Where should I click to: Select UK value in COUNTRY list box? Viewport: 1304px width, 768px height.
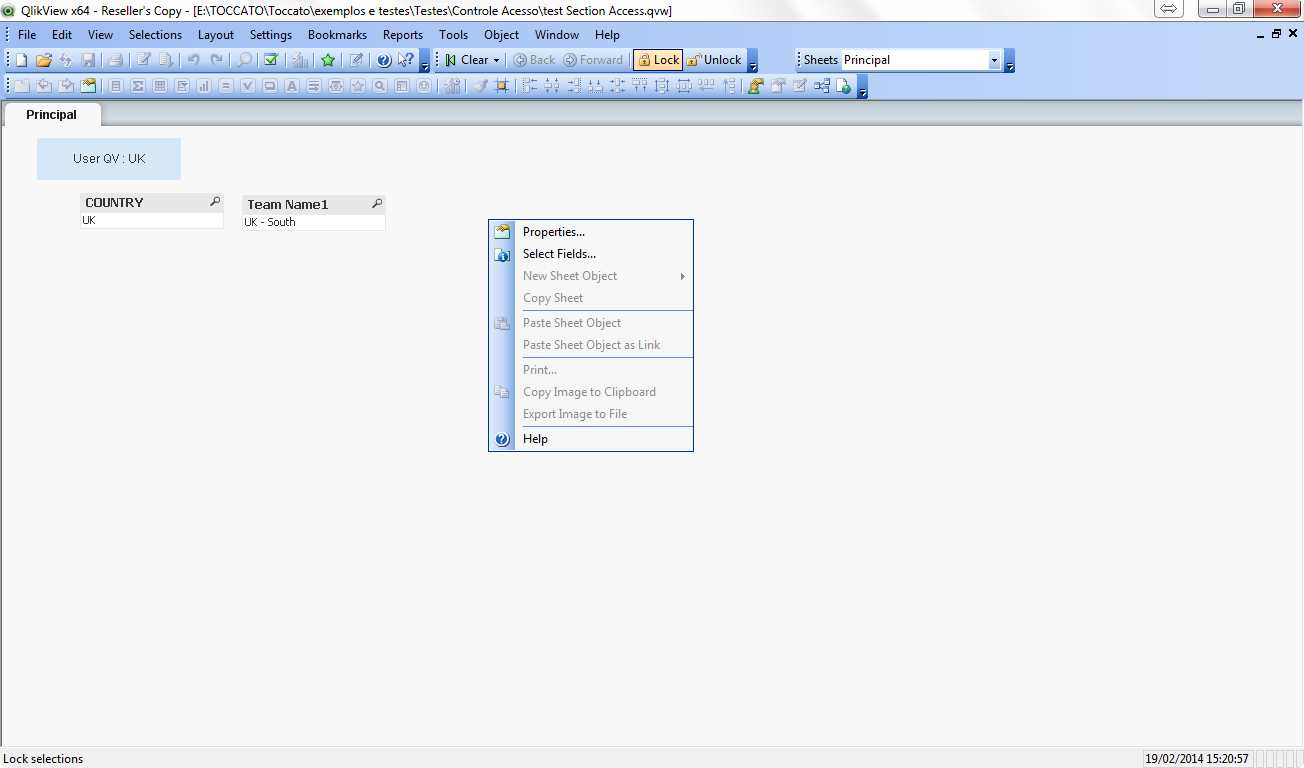pyautogui.click(x=152, y=220)
